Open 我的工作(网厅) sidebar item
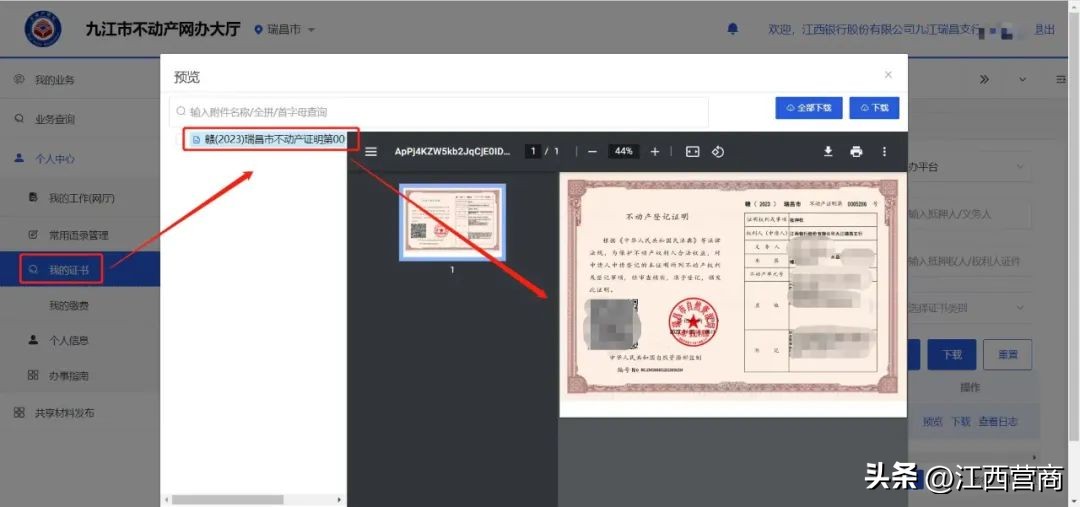Image resolution: width=1080 pixels, height=507 pixels. pos(80,198)
